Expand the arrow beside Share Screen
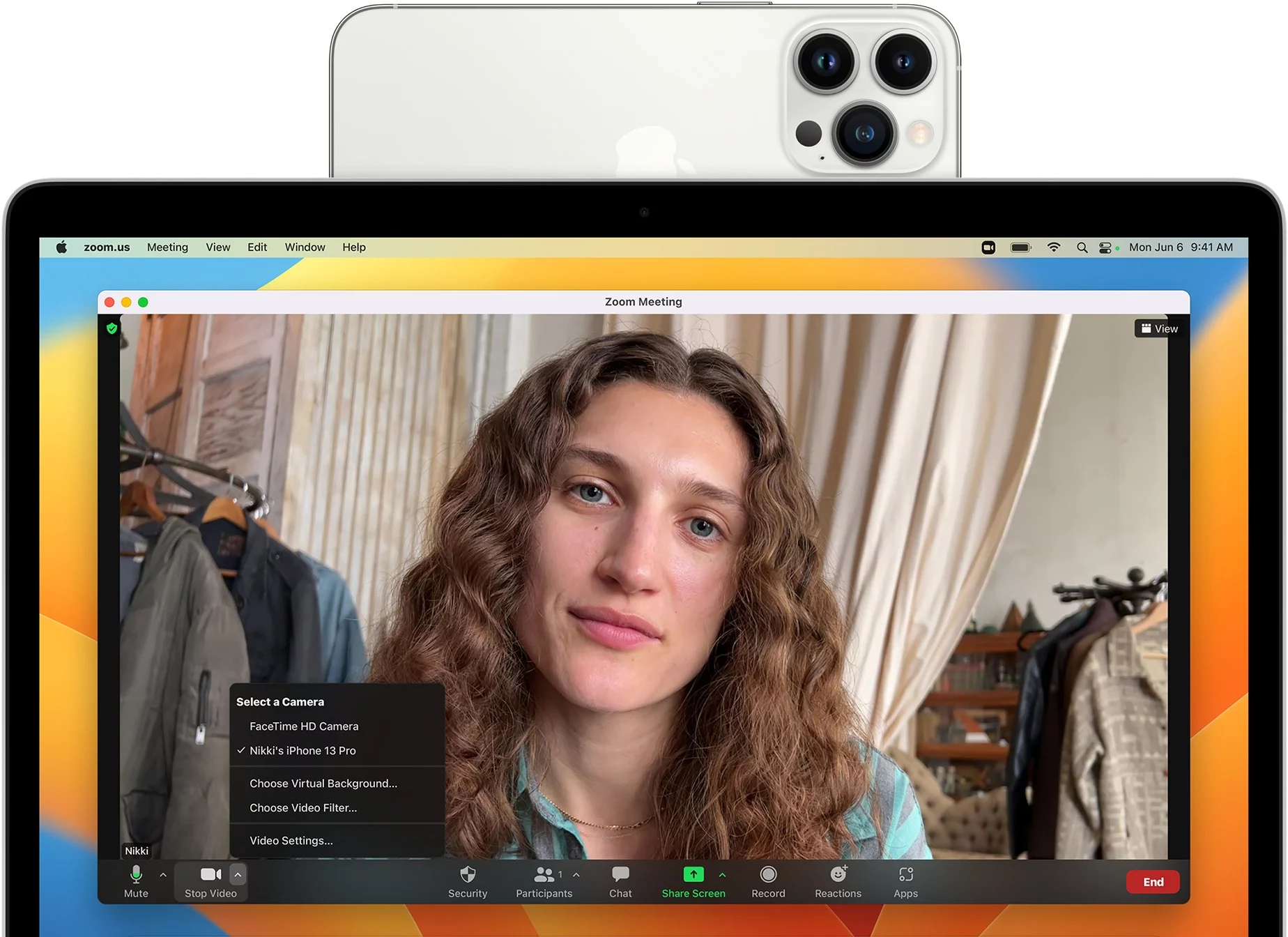1288x937 pixels. (722, 875)
